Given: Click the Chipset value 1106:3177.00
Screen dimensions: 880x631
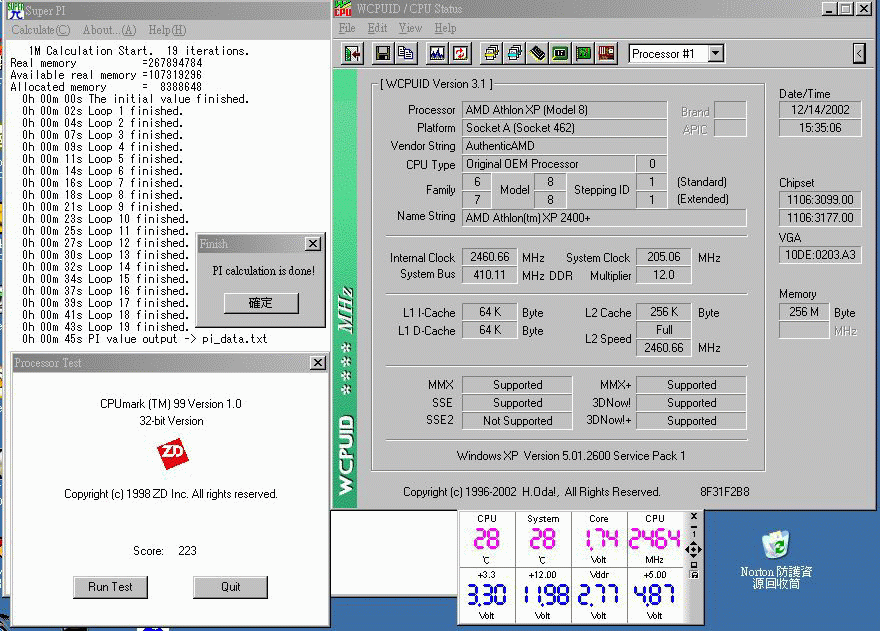Looking at the screenshot, I should (820, 218).
